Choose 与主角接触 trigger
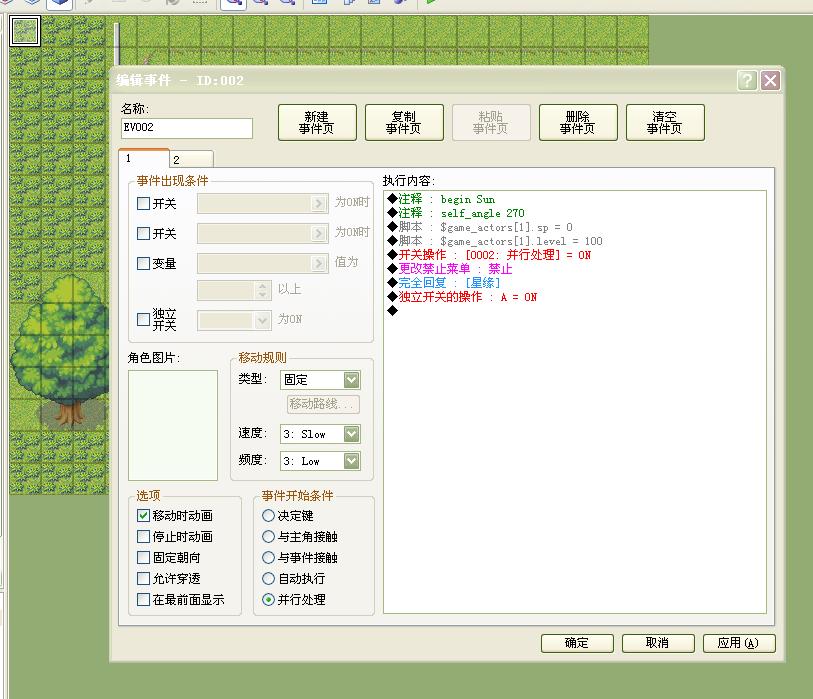 pyautogui.click(x=268, y=536)
